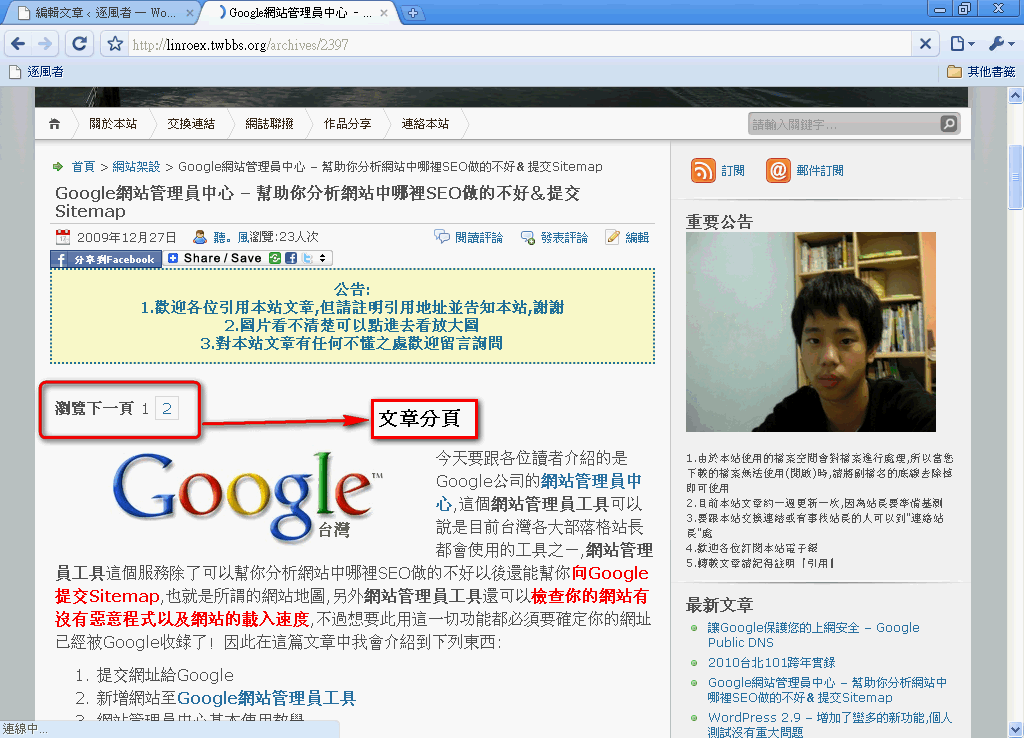The height and width of the screenshot is (738, 1024).
Task: Open the 訂閱 subscribe link
Action: click(x=733, y=170)
